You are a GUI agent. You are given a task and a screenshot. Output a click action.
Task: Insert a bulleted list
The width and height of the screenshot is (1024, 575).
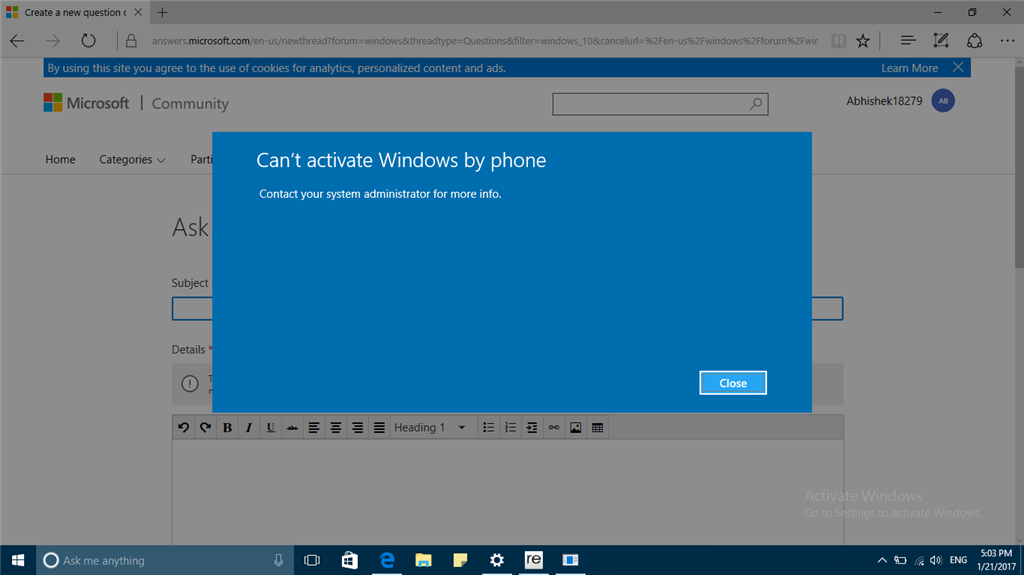pos(488,427)
